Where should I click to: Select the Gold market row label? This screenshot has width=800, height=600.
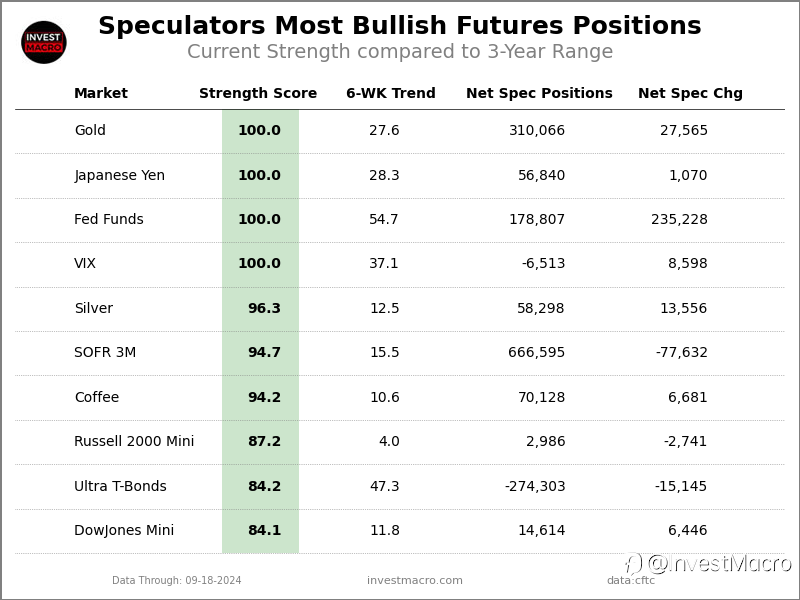pyautogui.click(x=90, y=131)
